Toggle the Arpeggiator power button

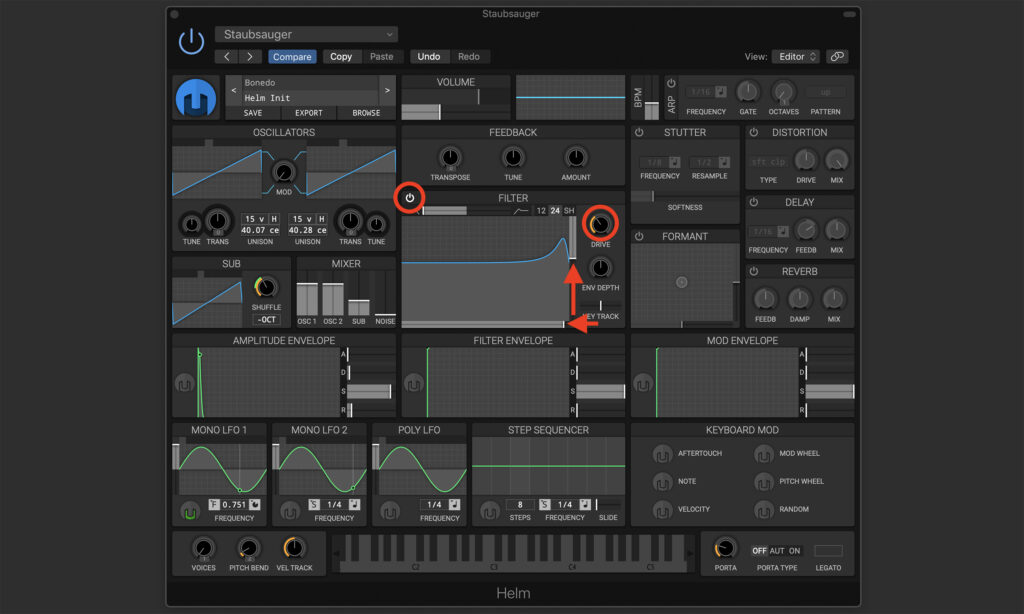click(671, 84)
